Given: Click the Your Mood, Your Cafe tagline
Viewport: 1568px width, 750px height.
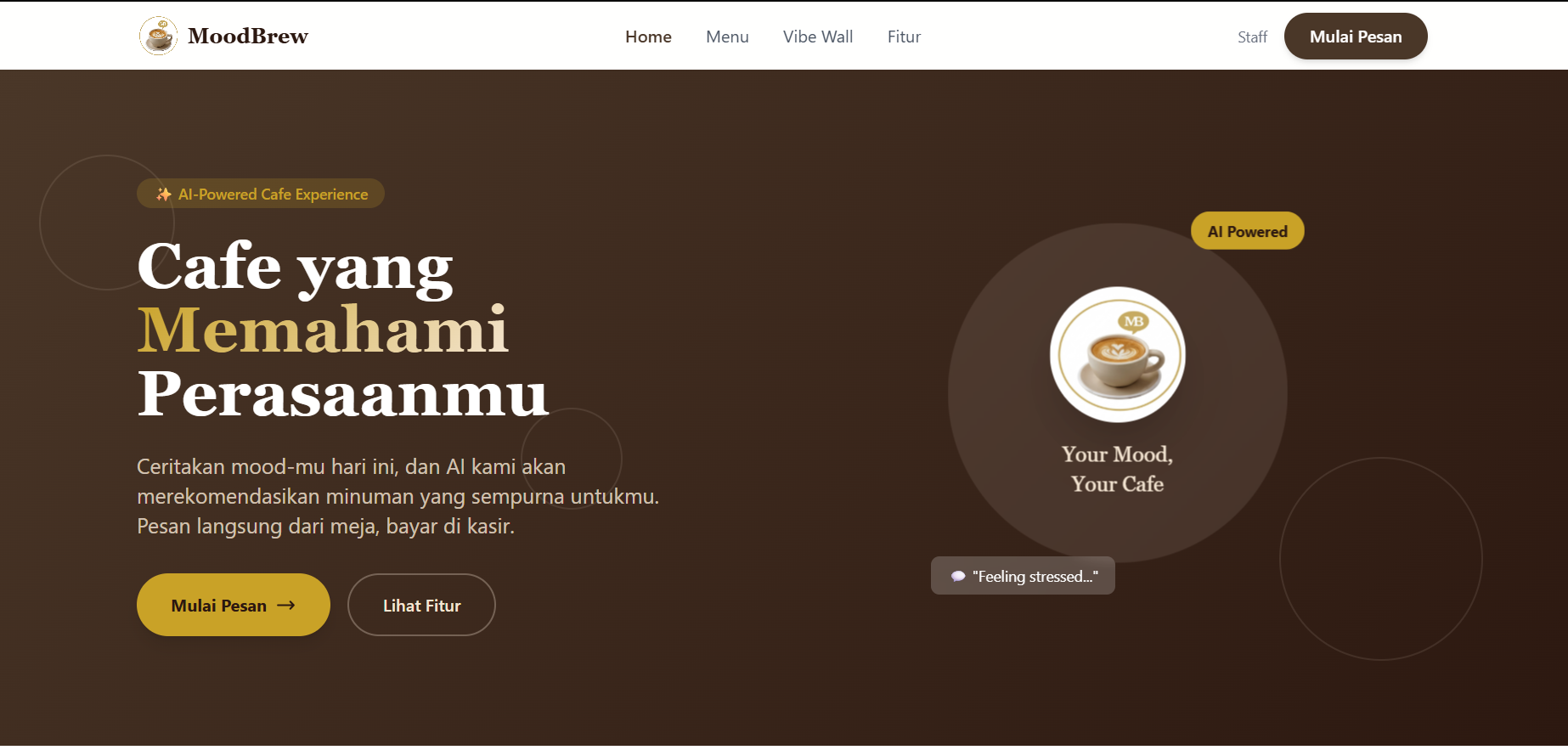Looking at the screenshot, I should [x=1118, y=469].
